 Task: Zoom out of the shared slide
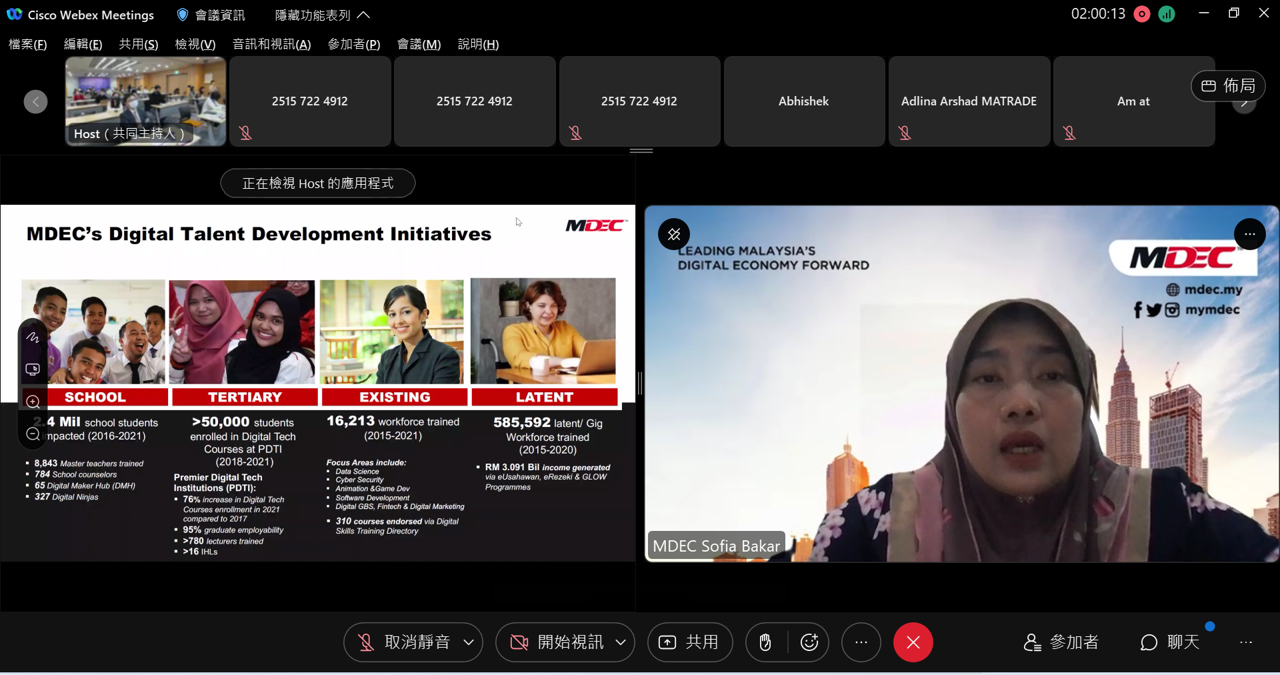32,434
